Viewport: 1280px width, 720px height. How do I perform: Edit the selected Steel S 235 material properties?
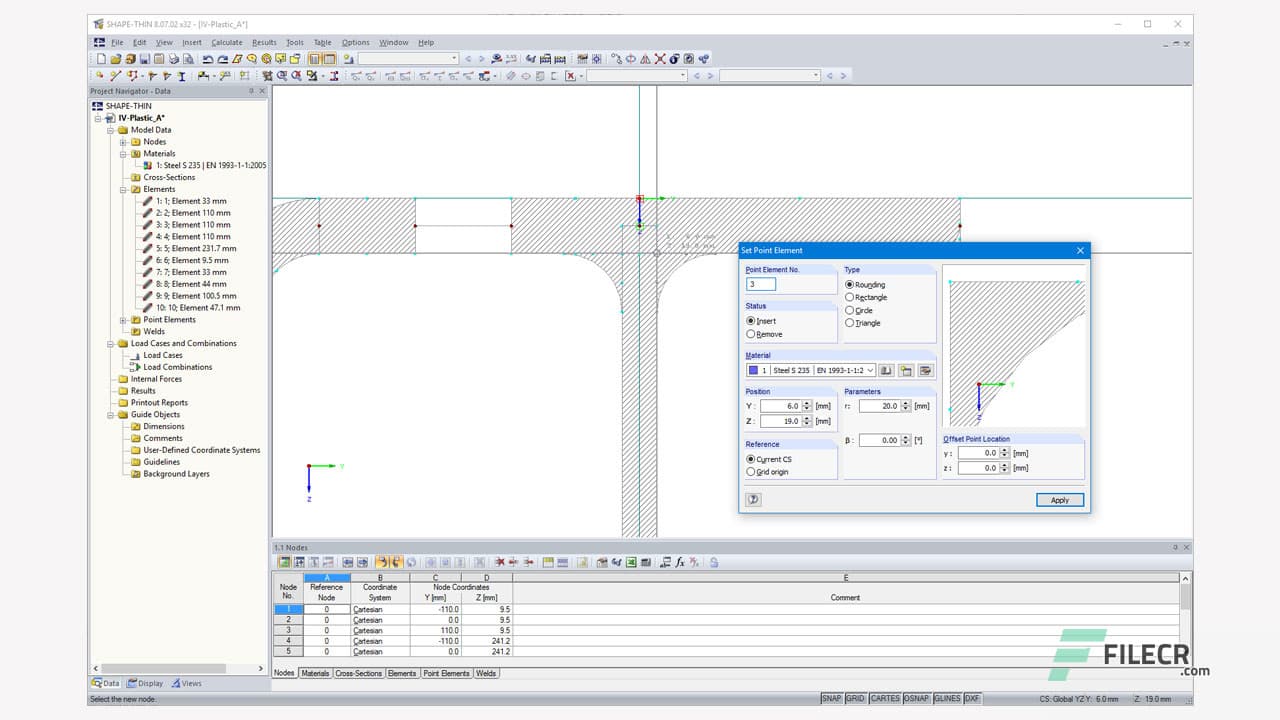tap(927, 370)
